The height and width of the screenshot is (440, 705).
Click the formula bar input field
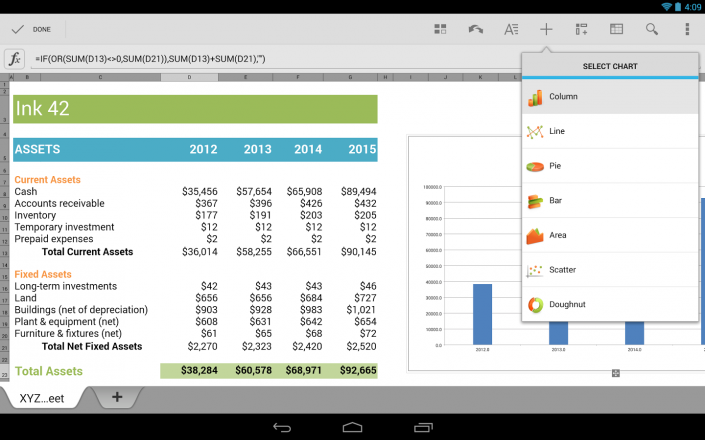[274, 59]
